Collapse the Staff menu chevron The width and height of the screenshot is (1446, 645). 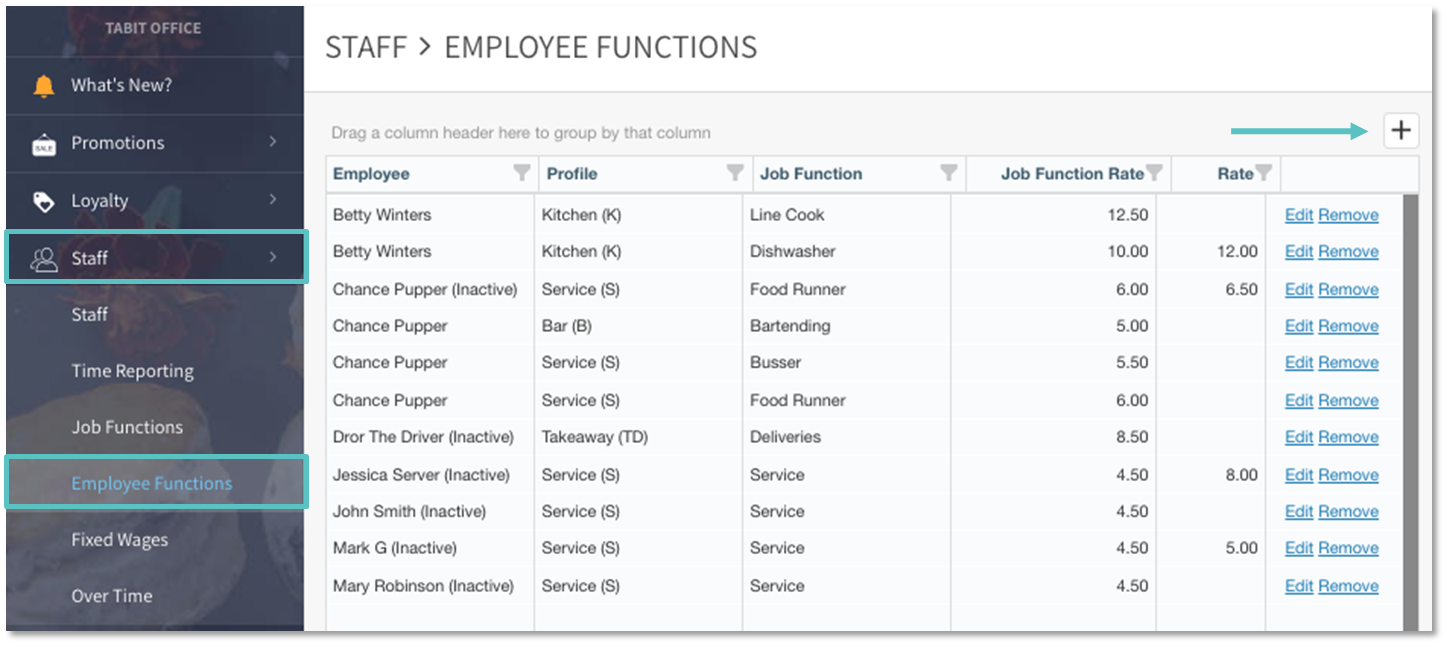click(x=273, y=258)
